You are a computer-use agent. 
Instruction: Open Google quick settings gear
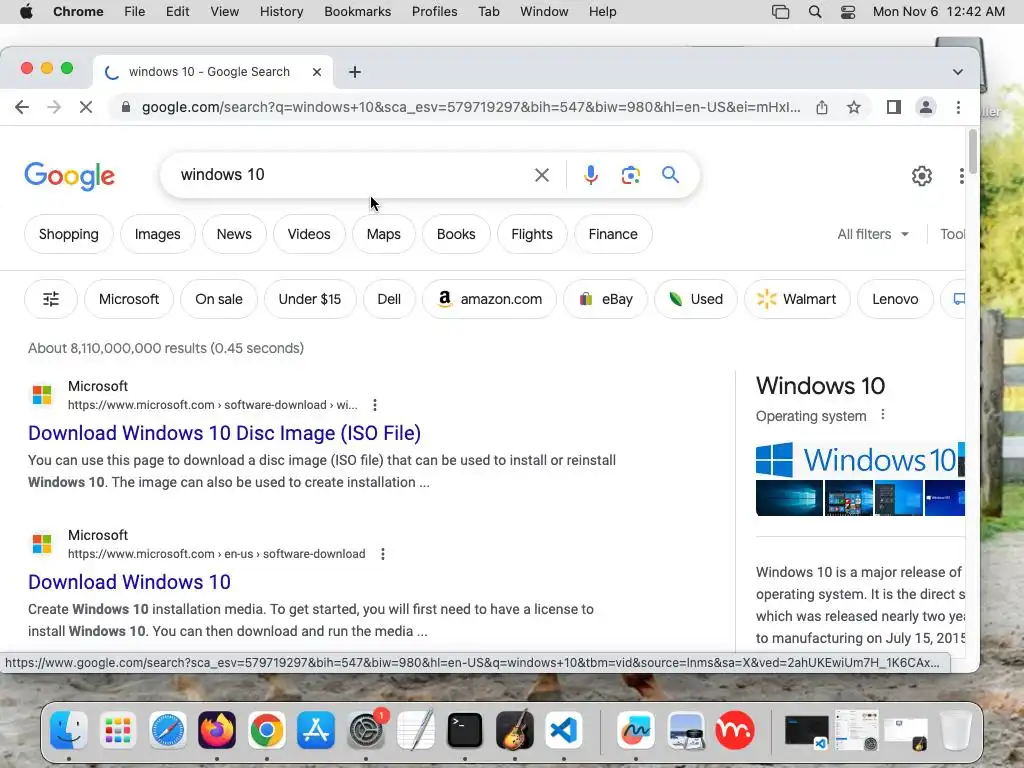point(921,176)
